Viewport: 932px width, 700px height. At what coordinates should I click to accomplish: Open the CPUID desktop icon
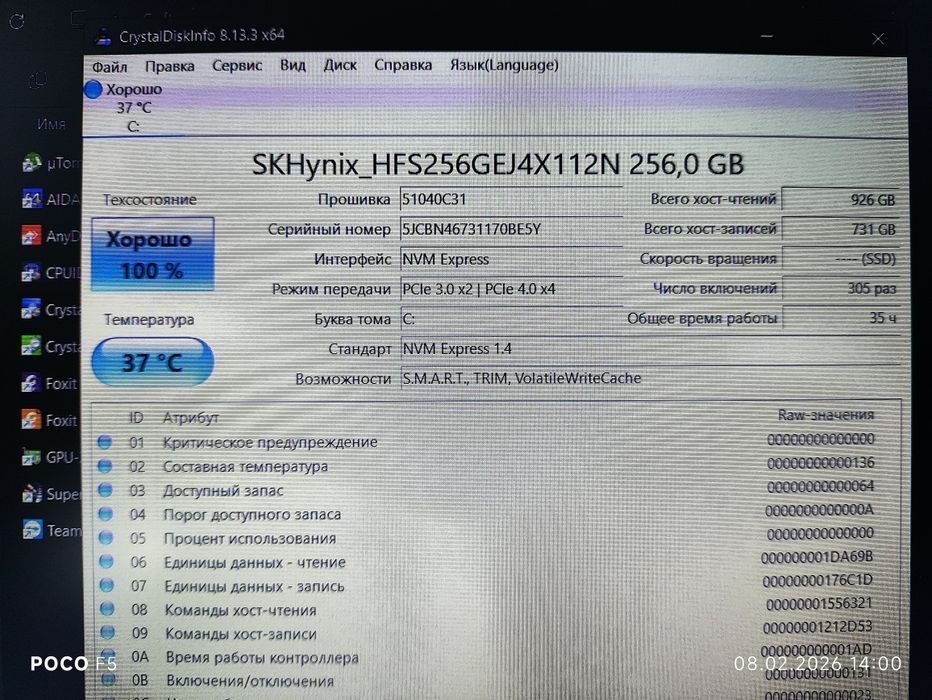pyautogui.click(x=32, y=273)
